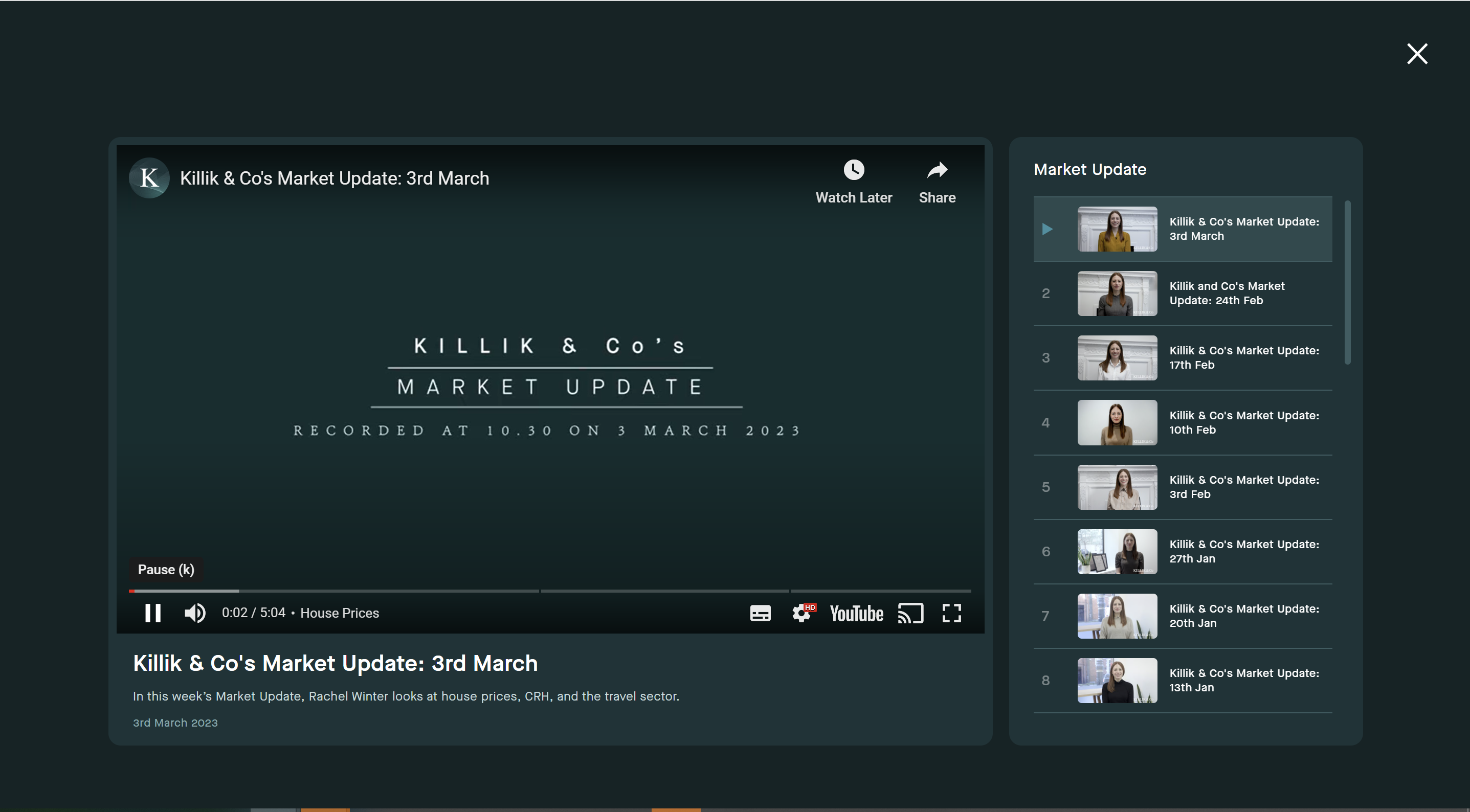Mute the video volume speaker icon

click(x=194, y=613)
